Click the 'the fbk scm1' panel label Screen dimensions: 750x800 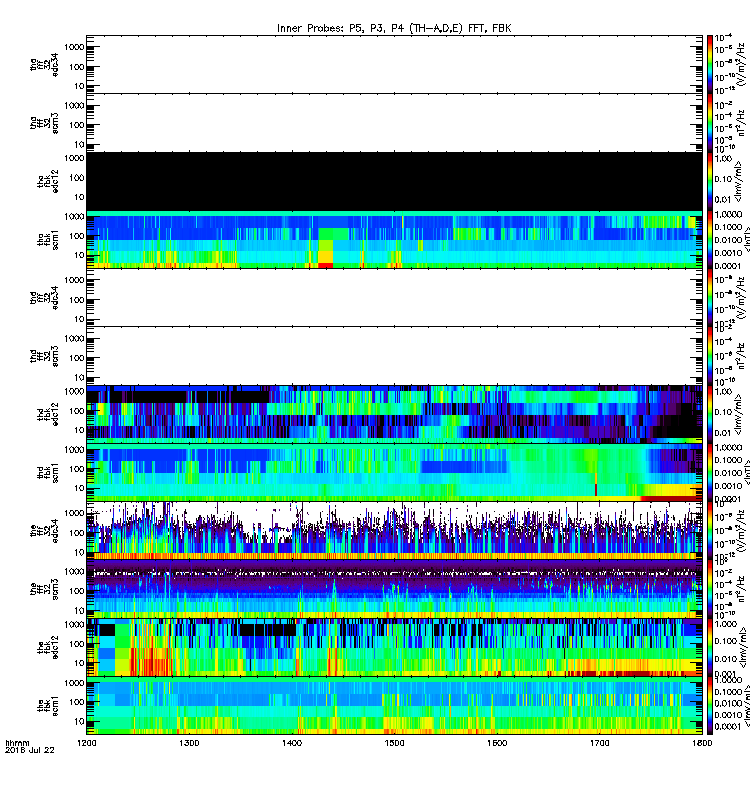pyautogui.click(x=48, y=706)
